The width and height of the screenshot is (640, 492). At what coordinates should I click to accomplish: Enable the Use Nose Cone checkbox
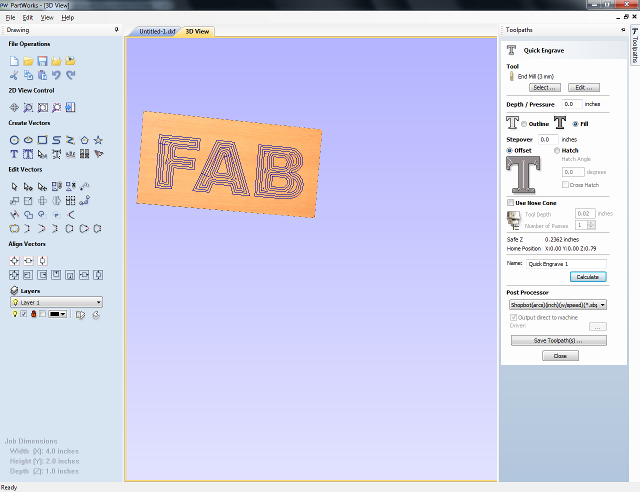click(510, 203)
